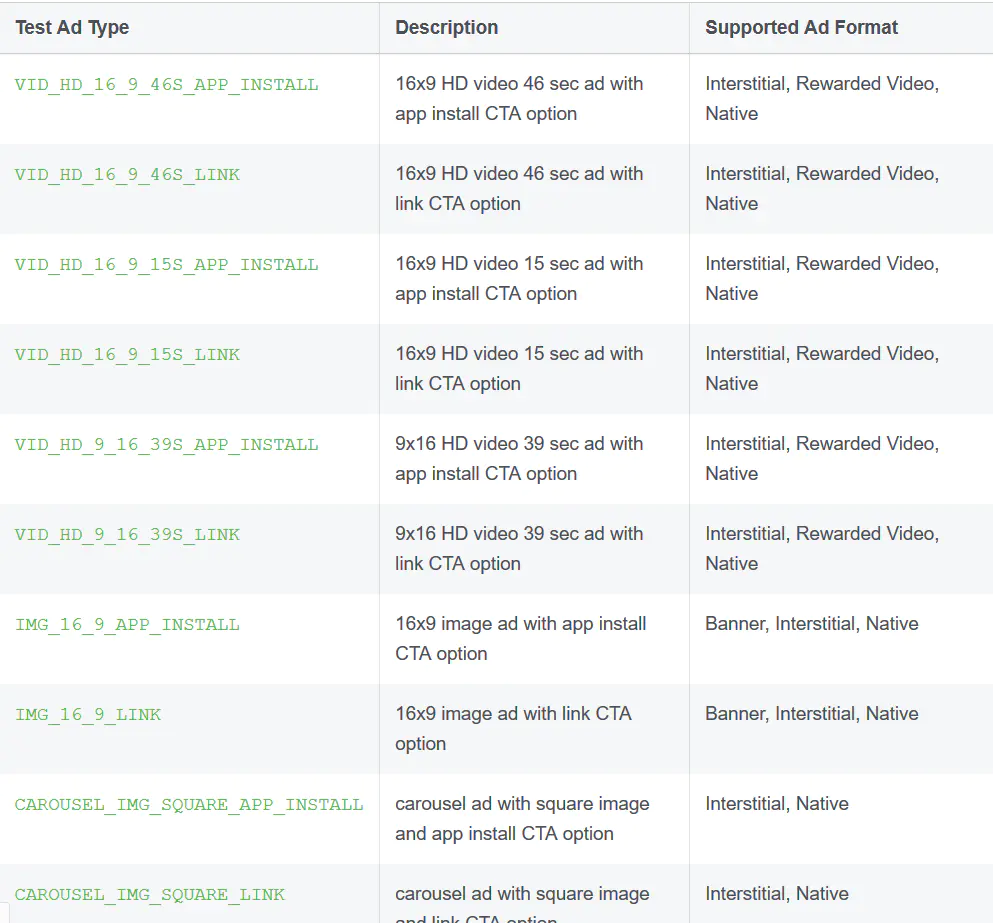The image size is (993, 923).
Task: Select VID_HD_16_9_15S_APP_INSTALL ad type
Action: click(166, 265)
